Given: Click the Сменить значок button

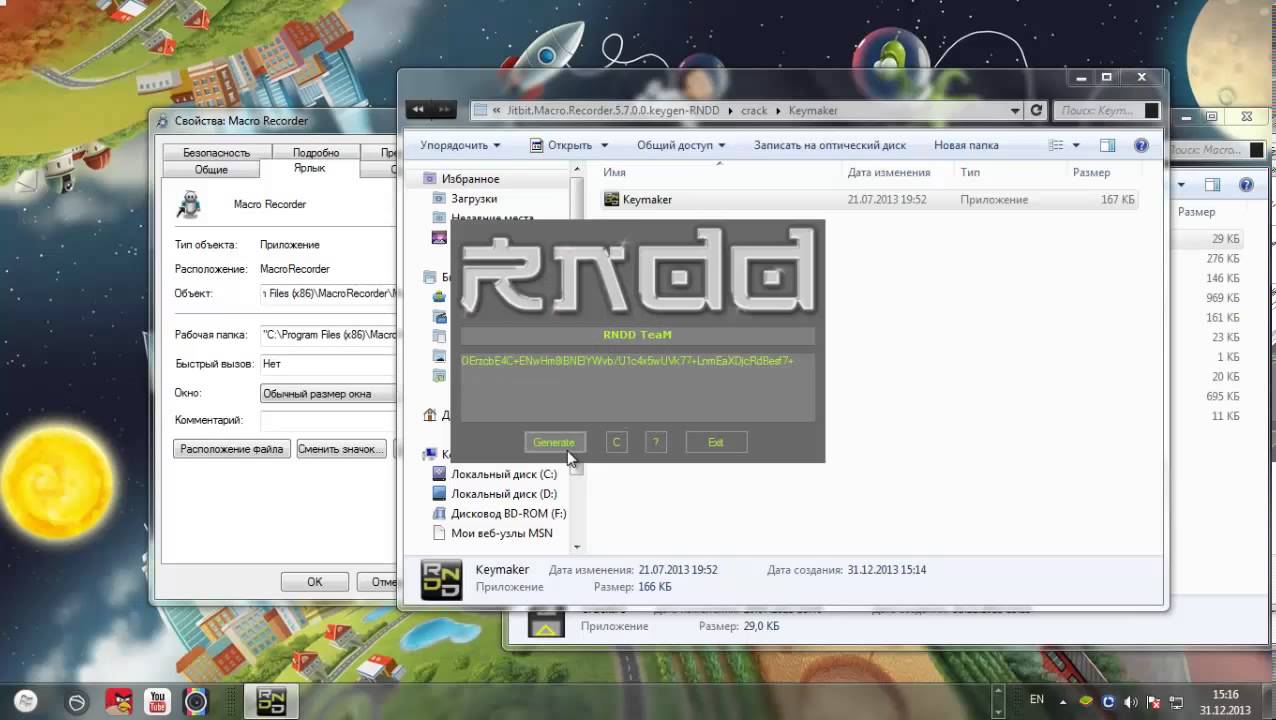Looking at the screenshot, I should click(x=341, y=449).
